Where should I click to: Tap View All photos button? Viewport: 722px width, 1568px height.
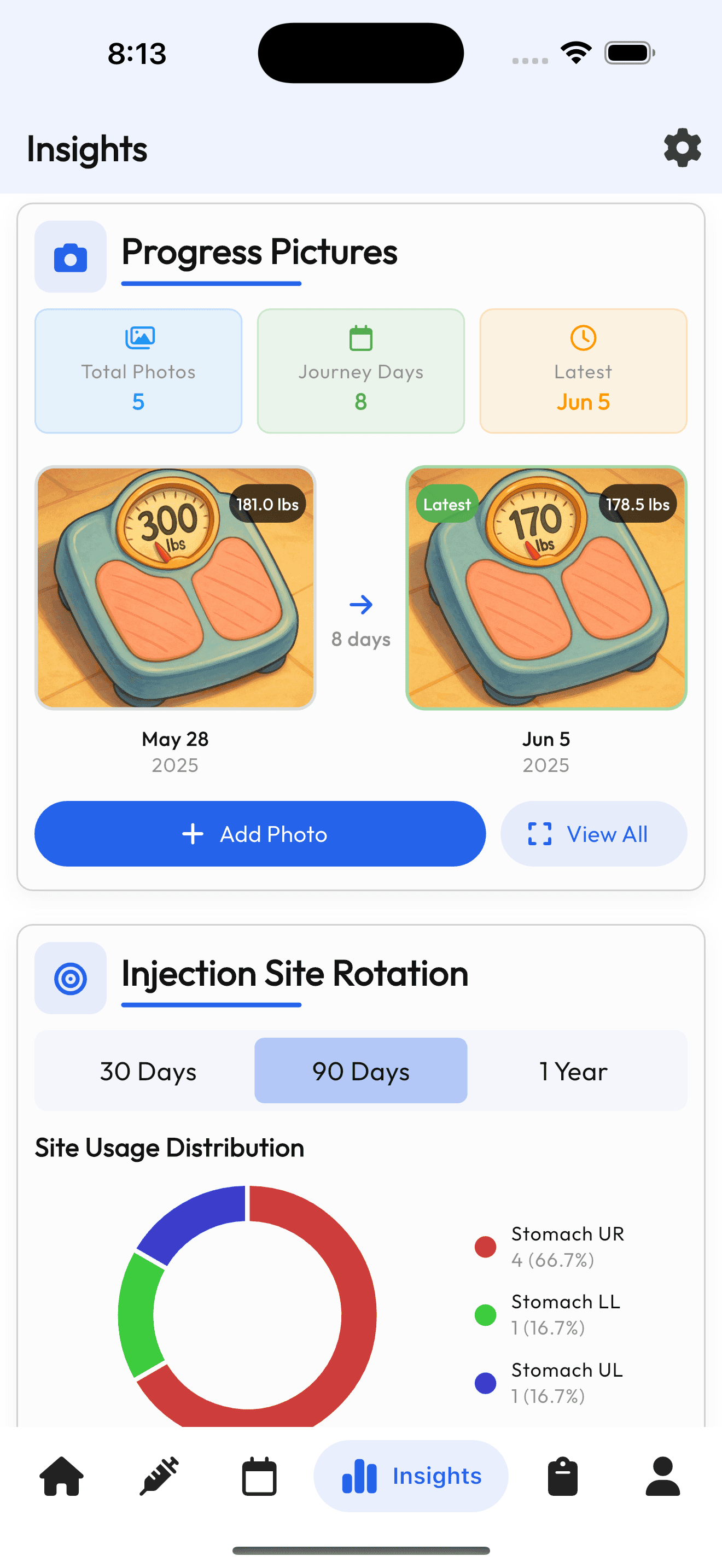(593, 834)
